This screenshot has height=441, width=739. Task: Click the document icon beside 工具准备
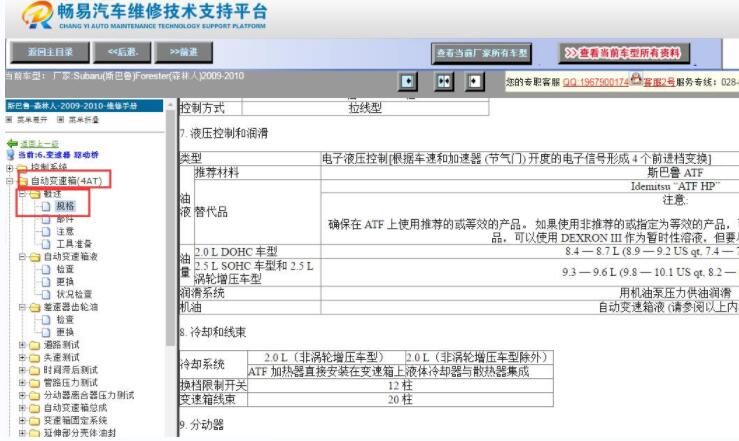click(x=46, y=244)
